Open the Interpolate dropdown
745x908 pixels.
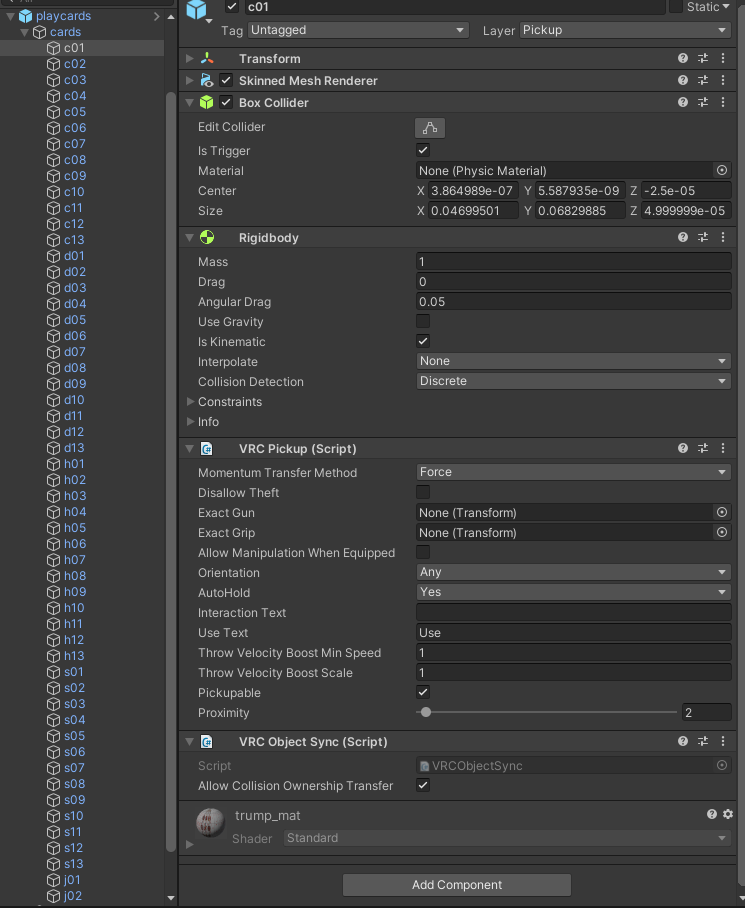click(573, 361)
